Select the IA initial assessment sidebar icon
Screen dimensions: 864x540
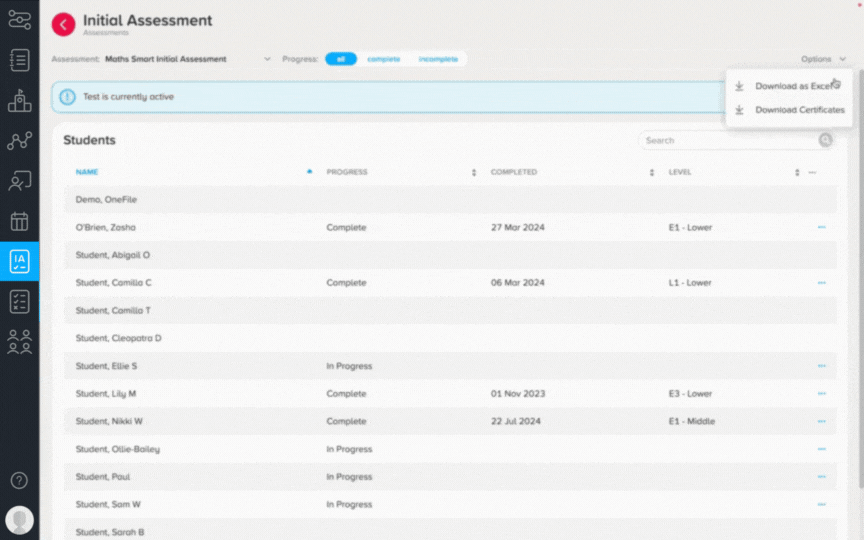pyautogui.click(x=19, y=261)
